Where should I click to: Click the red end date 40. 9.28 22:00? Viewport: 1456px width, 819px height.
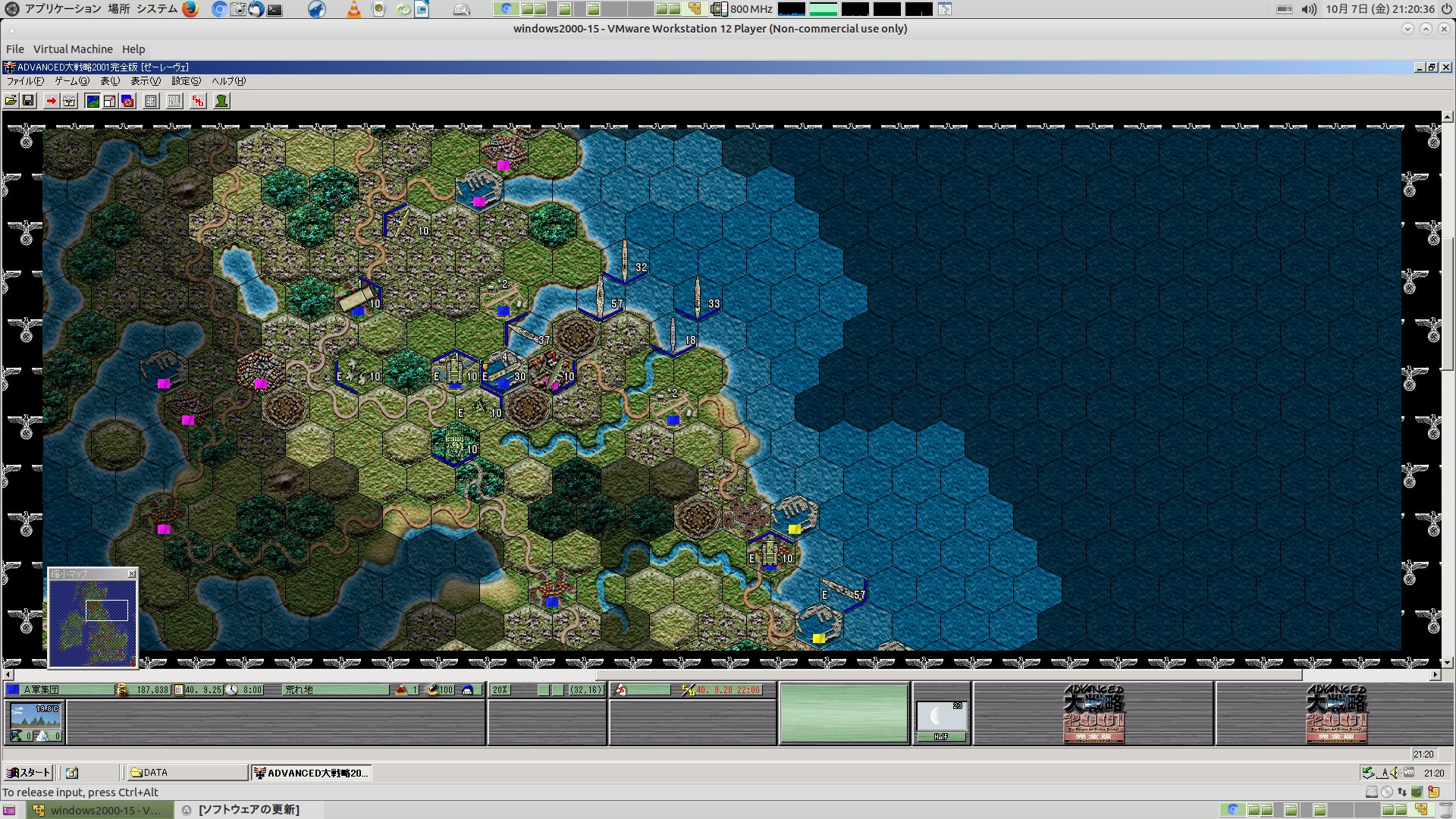pyautogui.click(x=729, y=690)
